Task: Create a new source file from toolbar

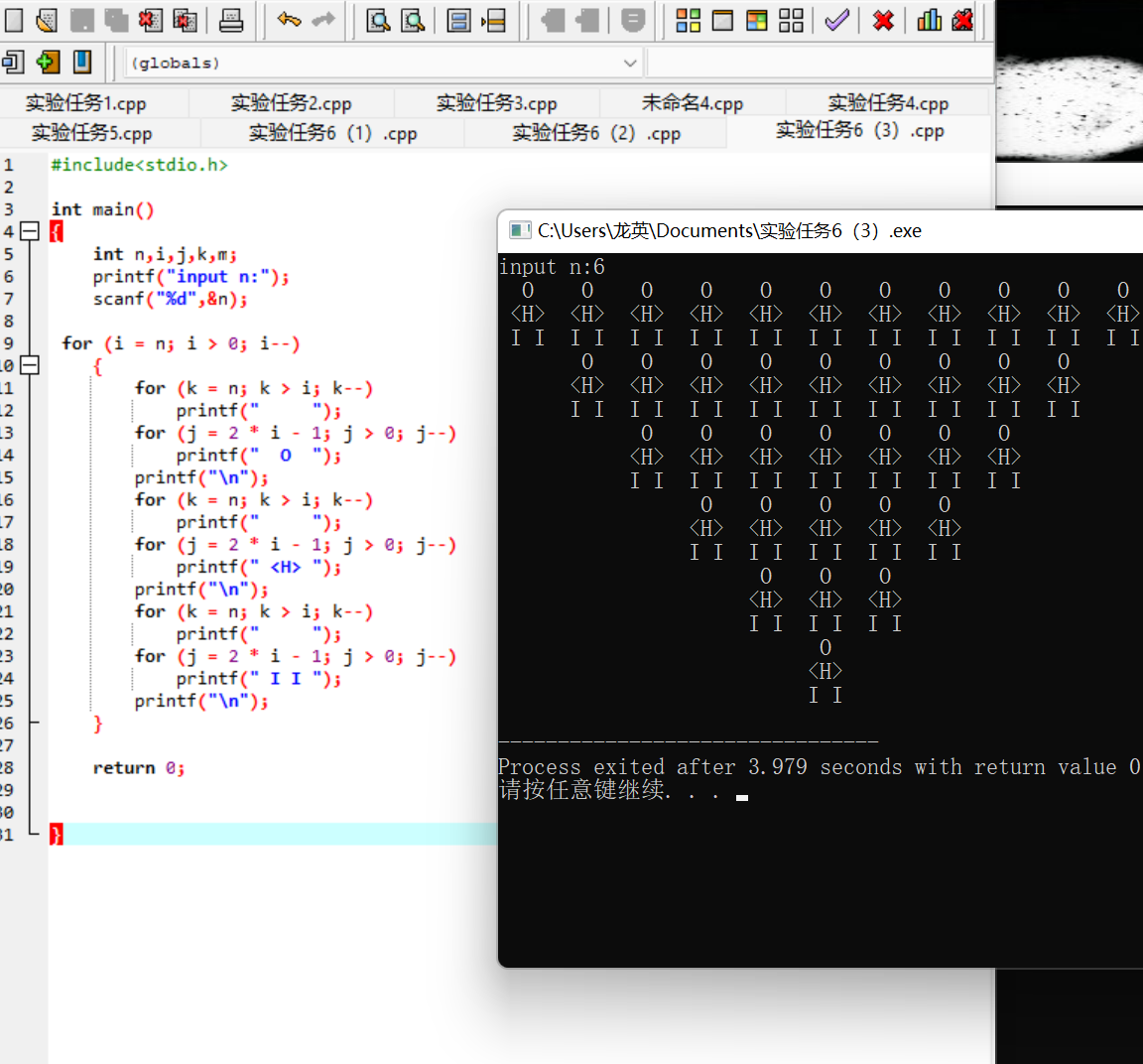Action: pos(13,20)
